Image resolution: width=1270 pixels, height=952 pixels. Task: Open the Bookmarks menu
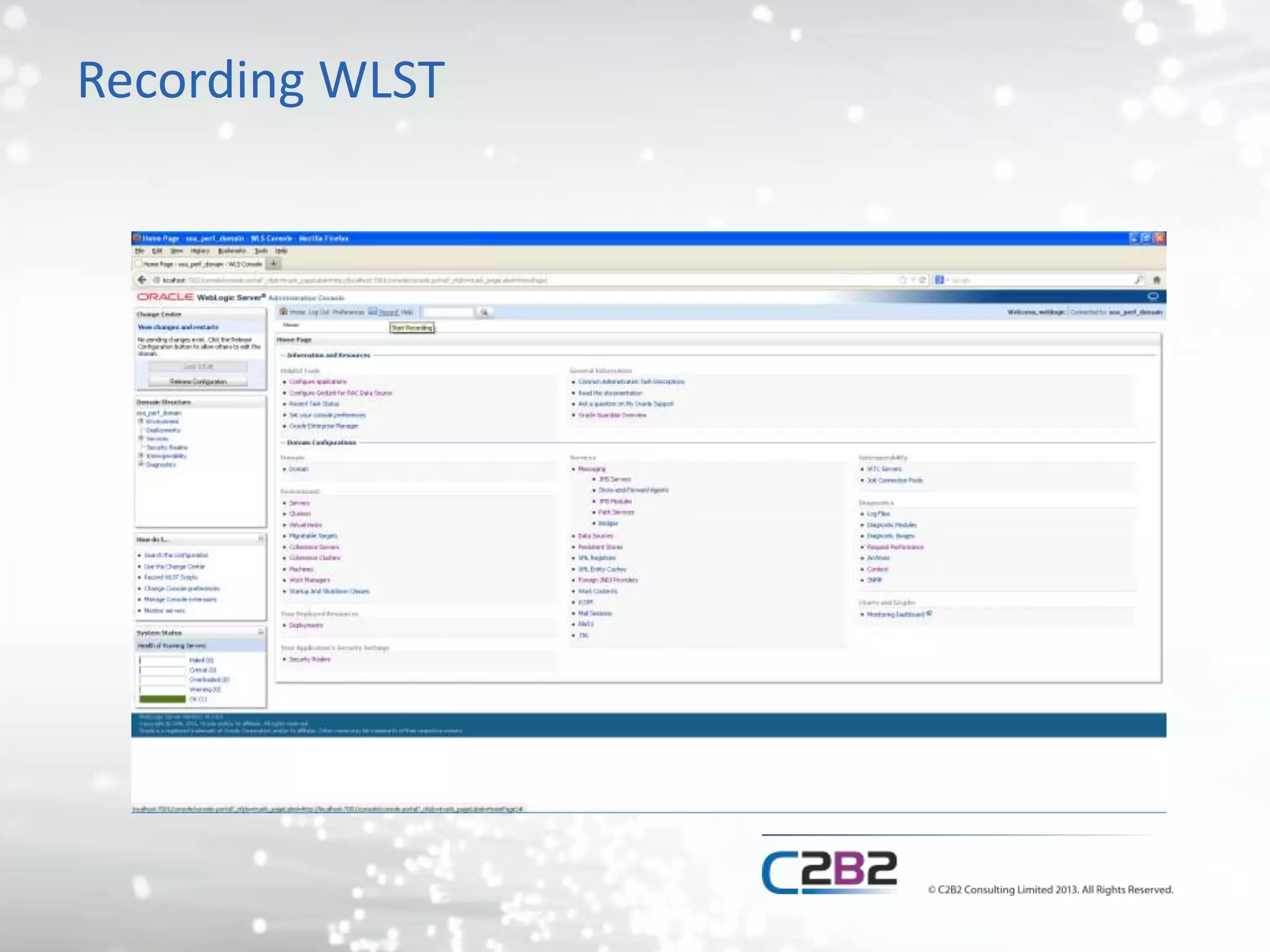232,251
